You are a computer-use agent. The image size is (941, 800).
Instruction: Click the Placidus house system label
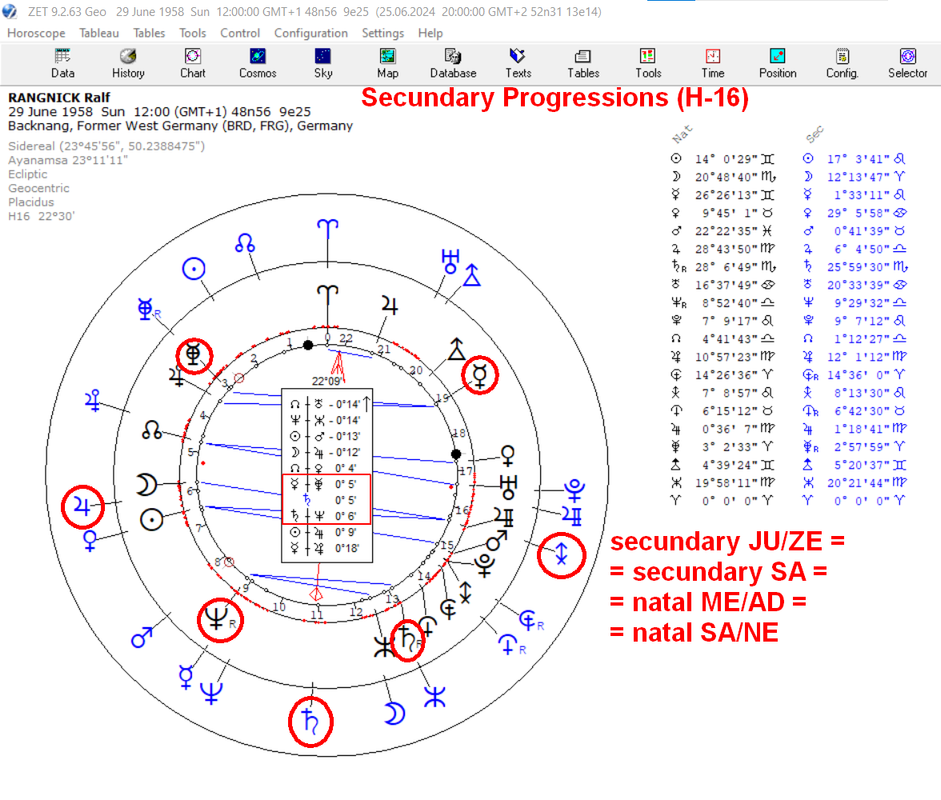point(31,202)
